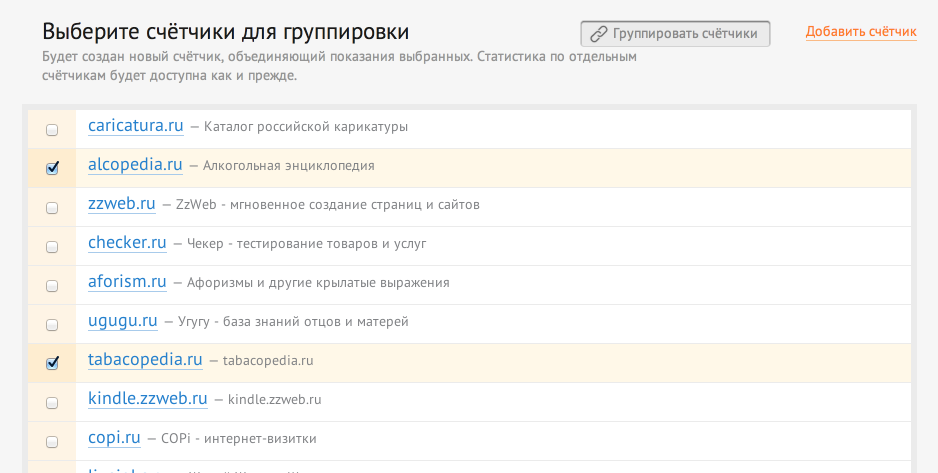
Task: Enable the zzweb.ru checkbox
Action: pyautogui.click(x=52, y=208)
